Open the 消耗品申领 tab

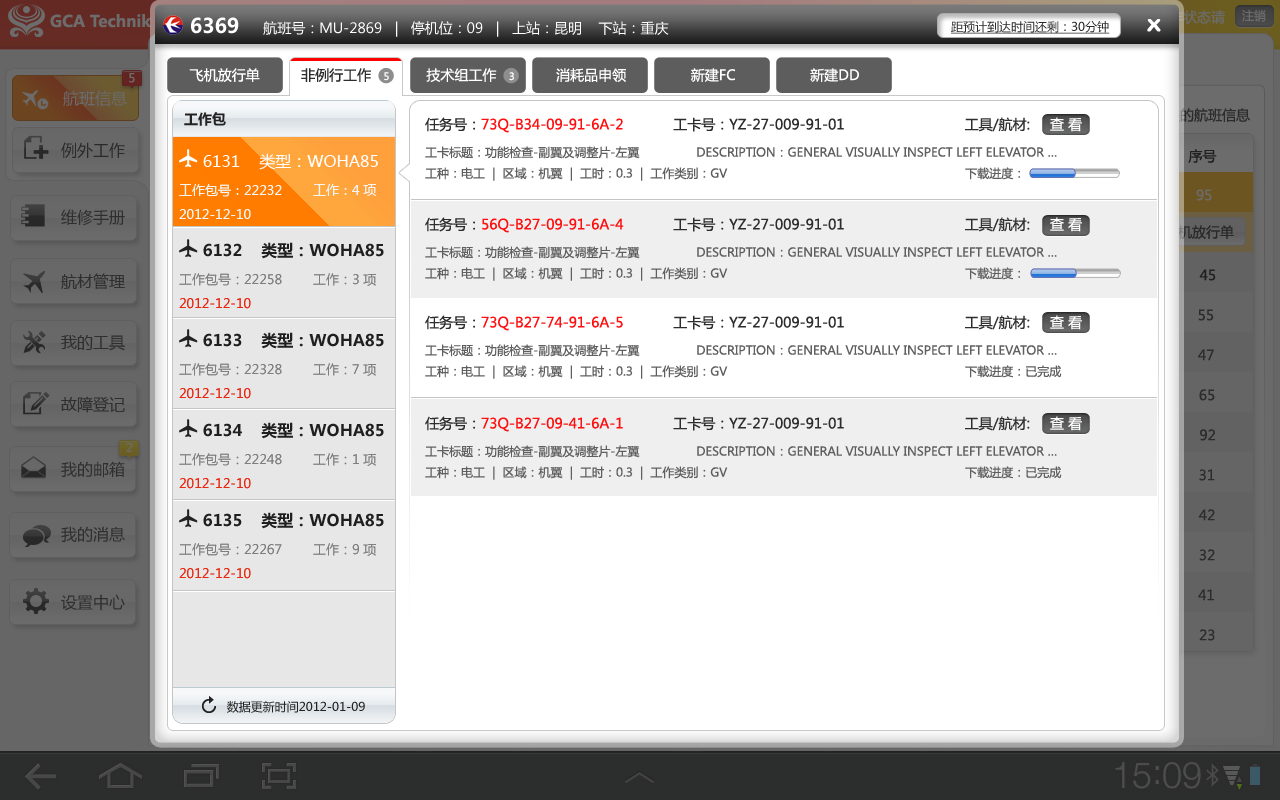(x=590, y=76)
